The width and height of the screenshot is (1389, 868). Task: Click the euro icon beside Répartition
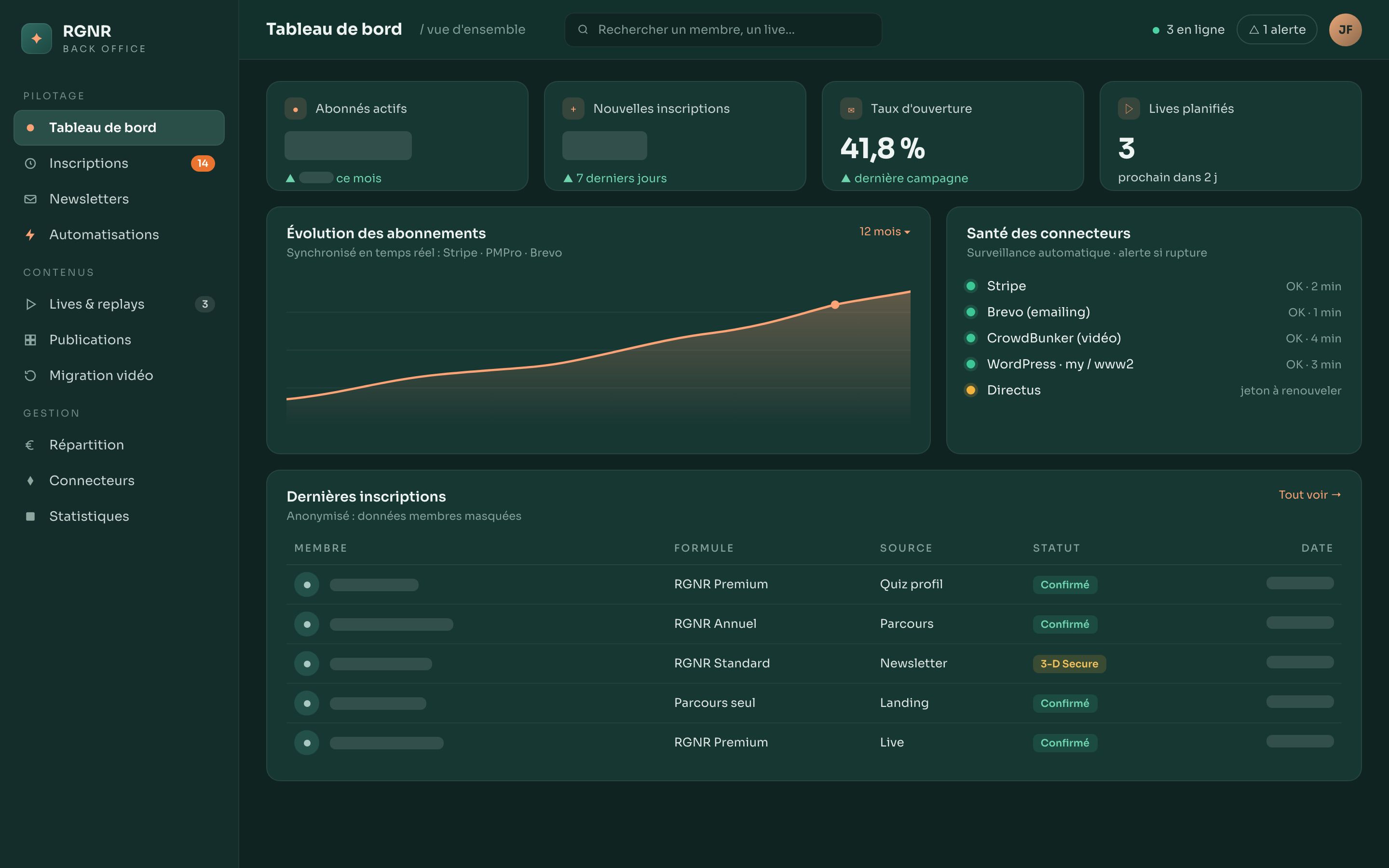(x=30, y=445)
